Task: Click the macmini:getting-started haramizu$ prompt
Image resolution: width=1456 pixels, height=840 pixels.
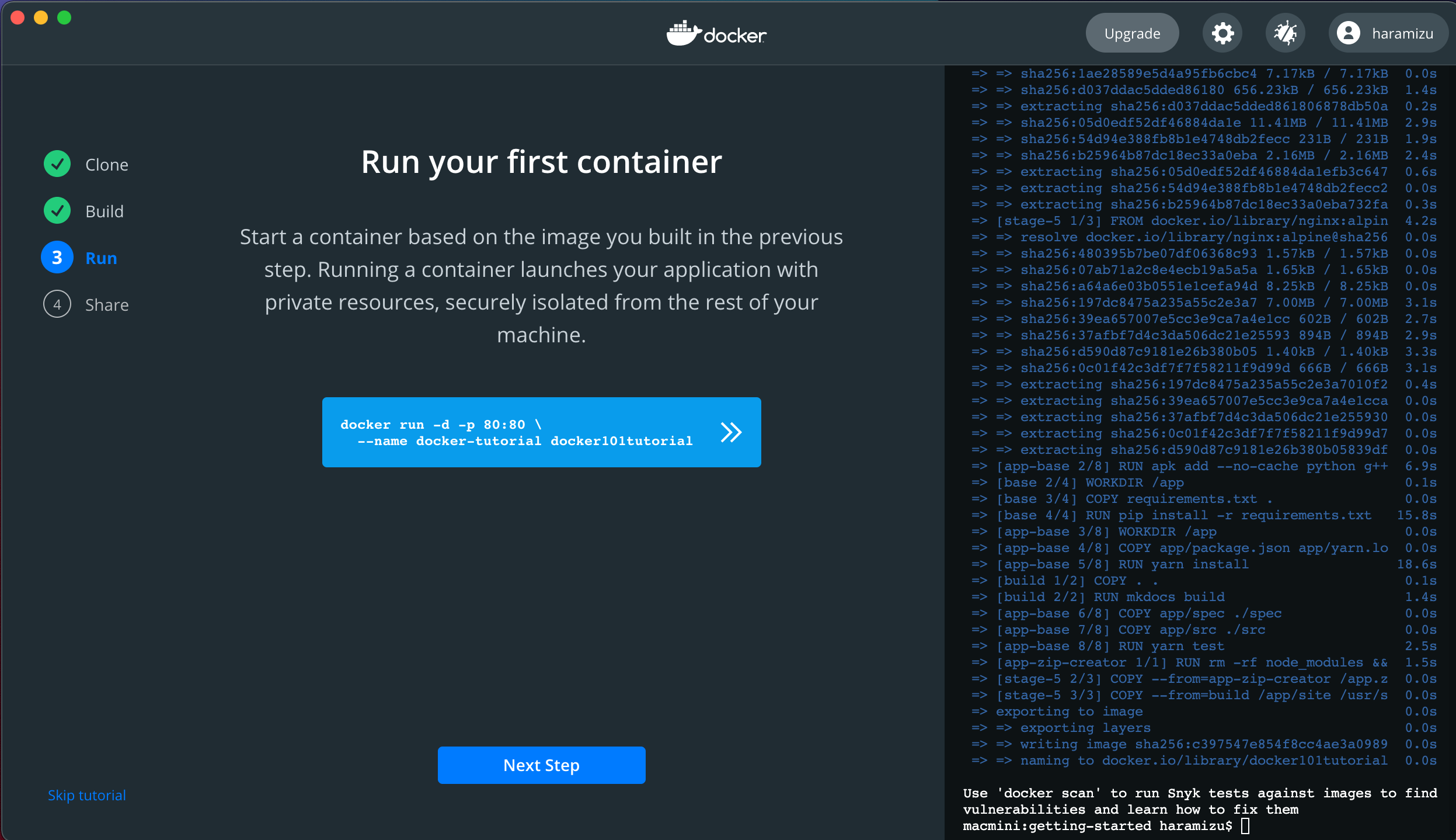Action: pyautogui.click(x=1098, y=826)
